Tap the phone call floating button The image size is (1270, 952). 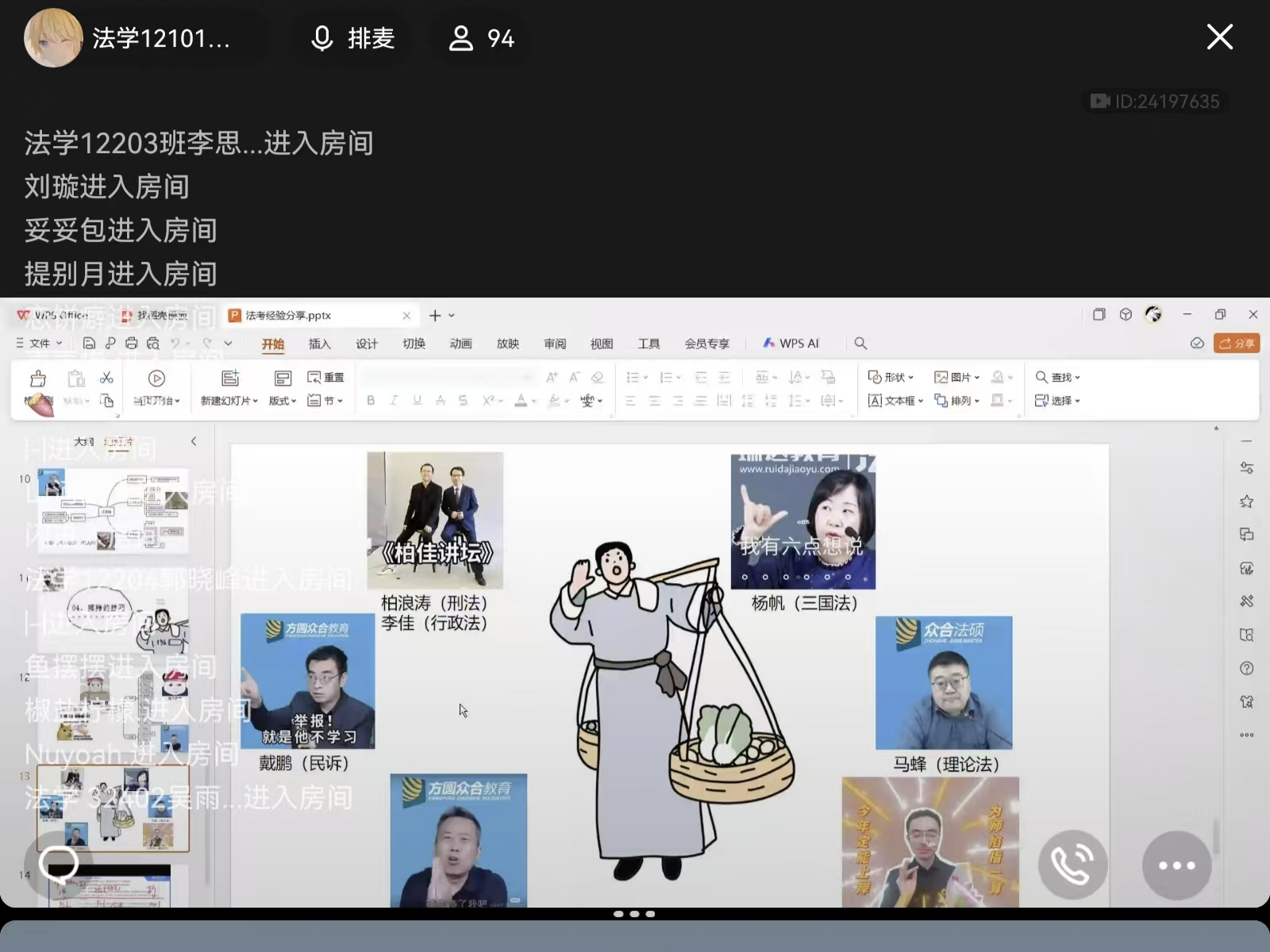tap(1072, 864)
